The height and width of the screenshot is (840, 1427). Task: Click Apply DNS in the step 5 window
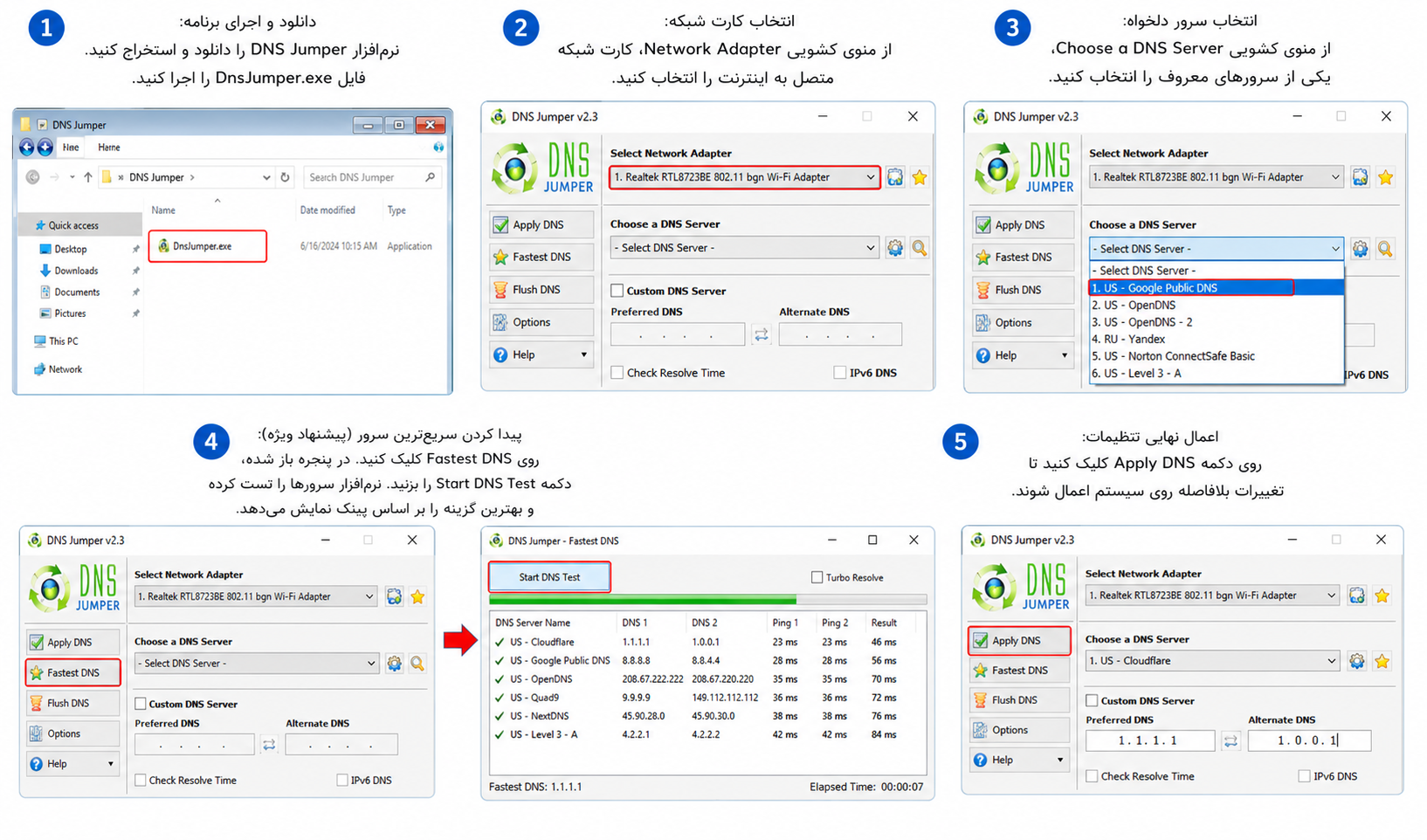(x=1019, y=640)
